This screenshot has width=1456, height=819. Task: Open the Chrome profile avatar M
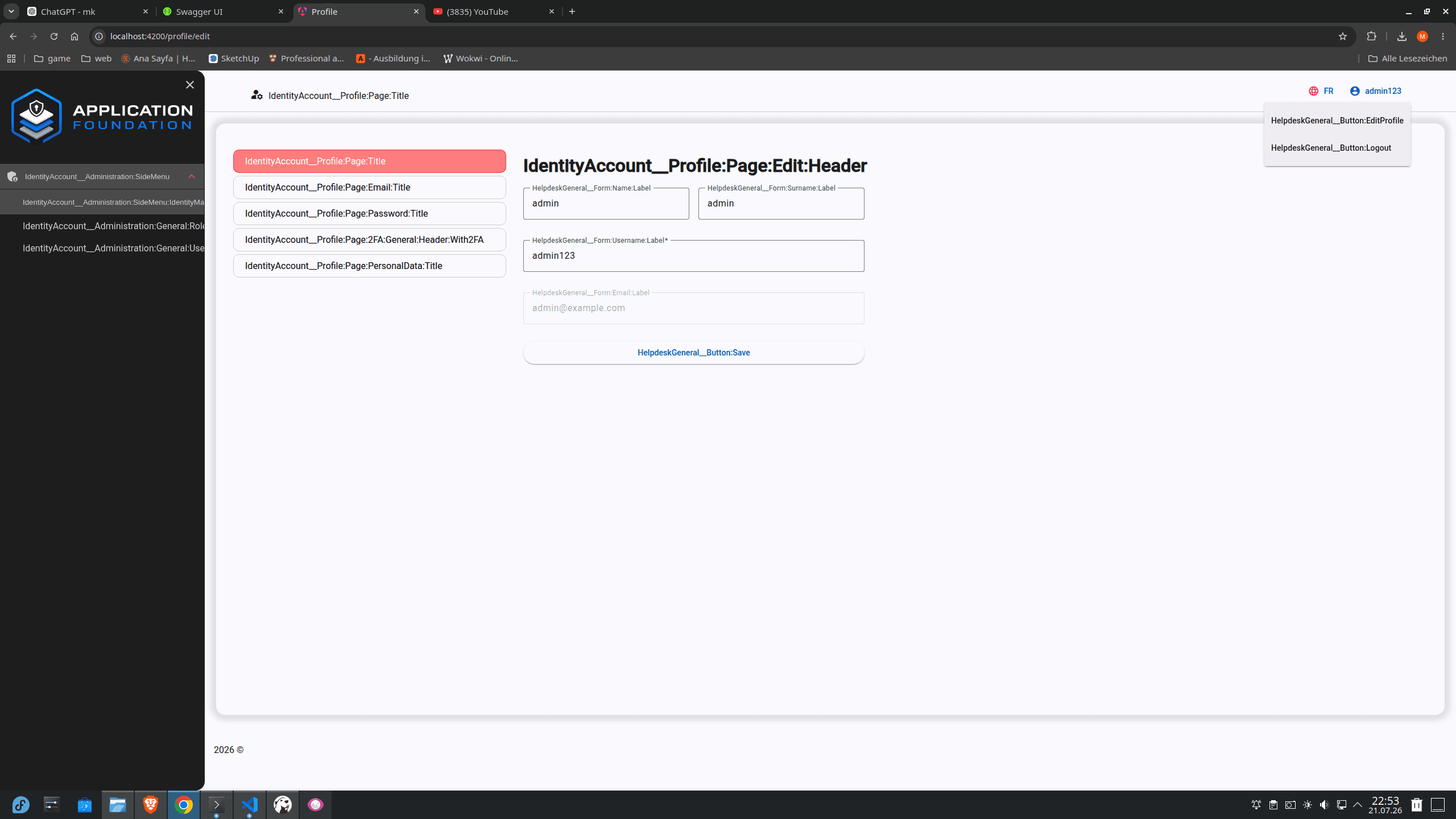click(x=1422, y=36)
